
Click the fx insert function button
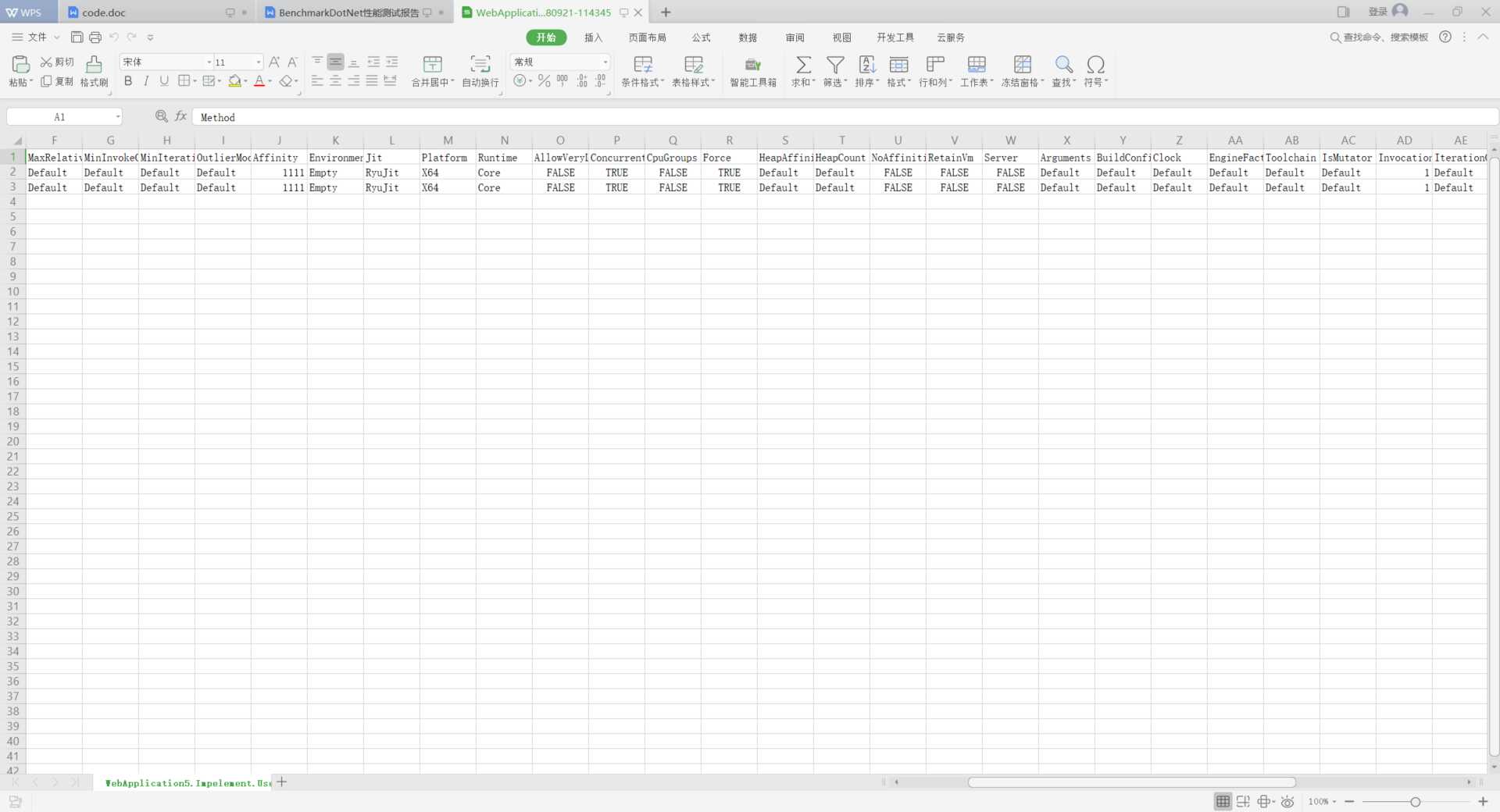click(180, 116)
